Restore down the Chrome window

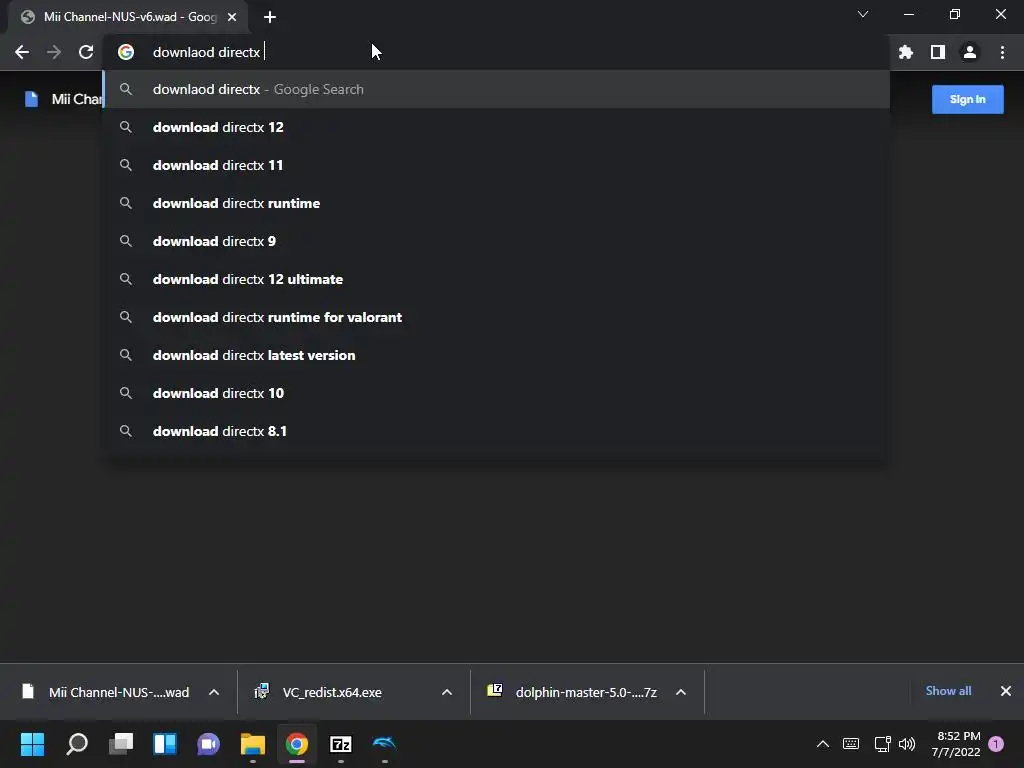tap(955, 14)
